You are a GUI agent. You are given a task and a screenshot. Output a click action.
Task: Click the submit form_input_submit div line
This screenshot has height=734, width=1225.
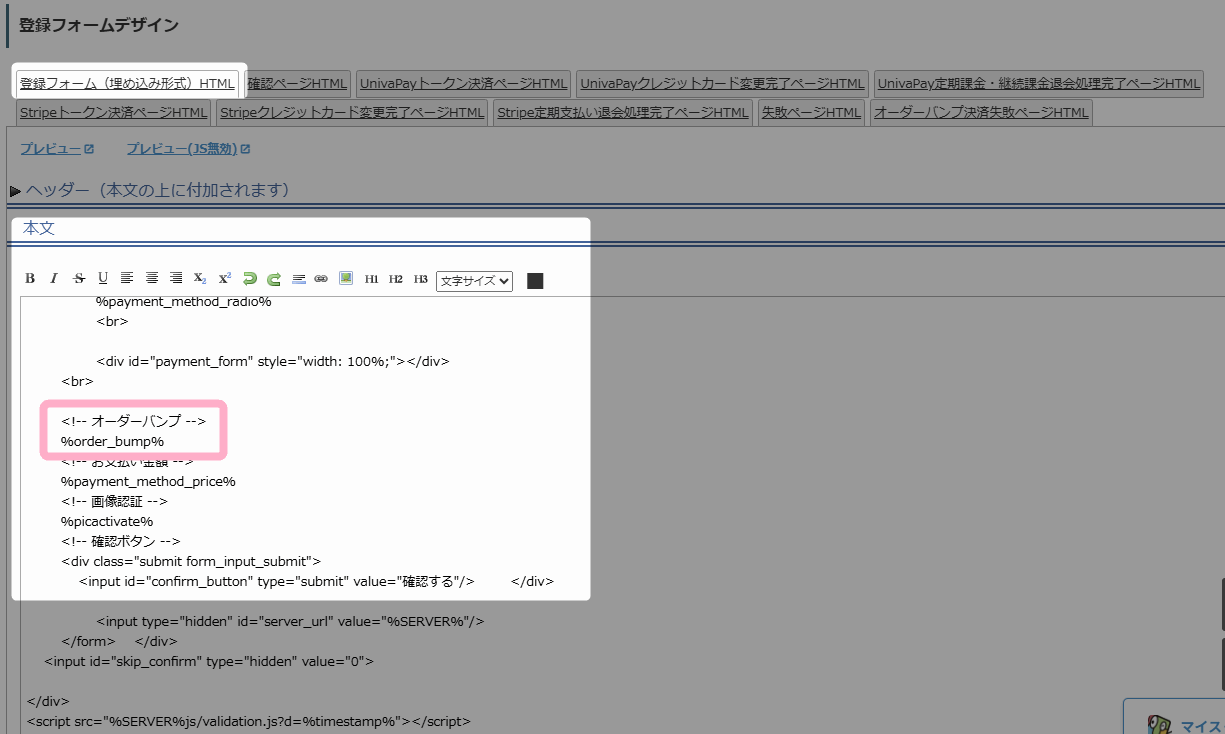(x=191, y=561)
